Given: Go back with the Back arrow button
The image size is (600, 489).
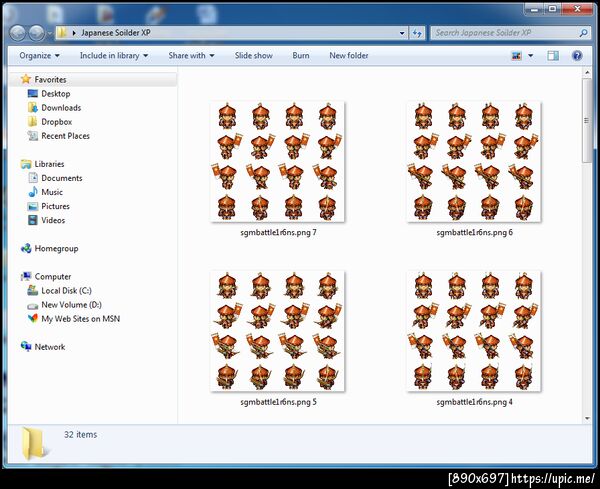Looking at the screenshot, I should (x=18, y=33).
